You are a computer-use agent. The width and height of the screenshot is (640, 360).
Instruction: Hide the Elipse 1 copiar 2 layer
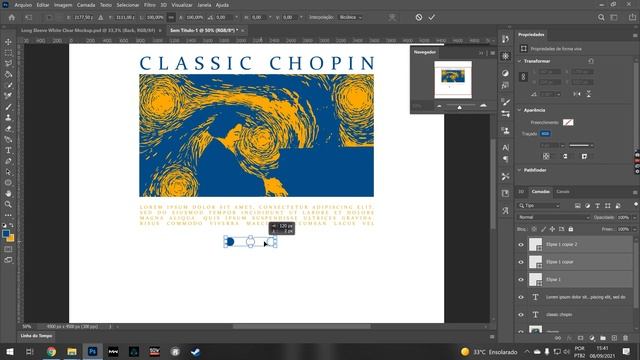click(521, 244)
